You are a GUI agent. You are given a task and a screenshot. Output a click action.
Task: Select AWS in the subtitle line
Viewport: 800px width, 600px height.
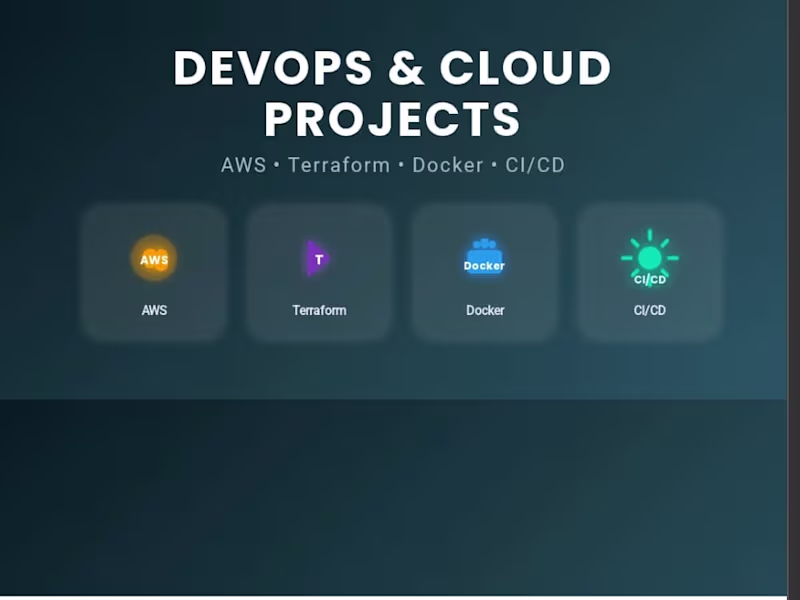click(244, 164)
